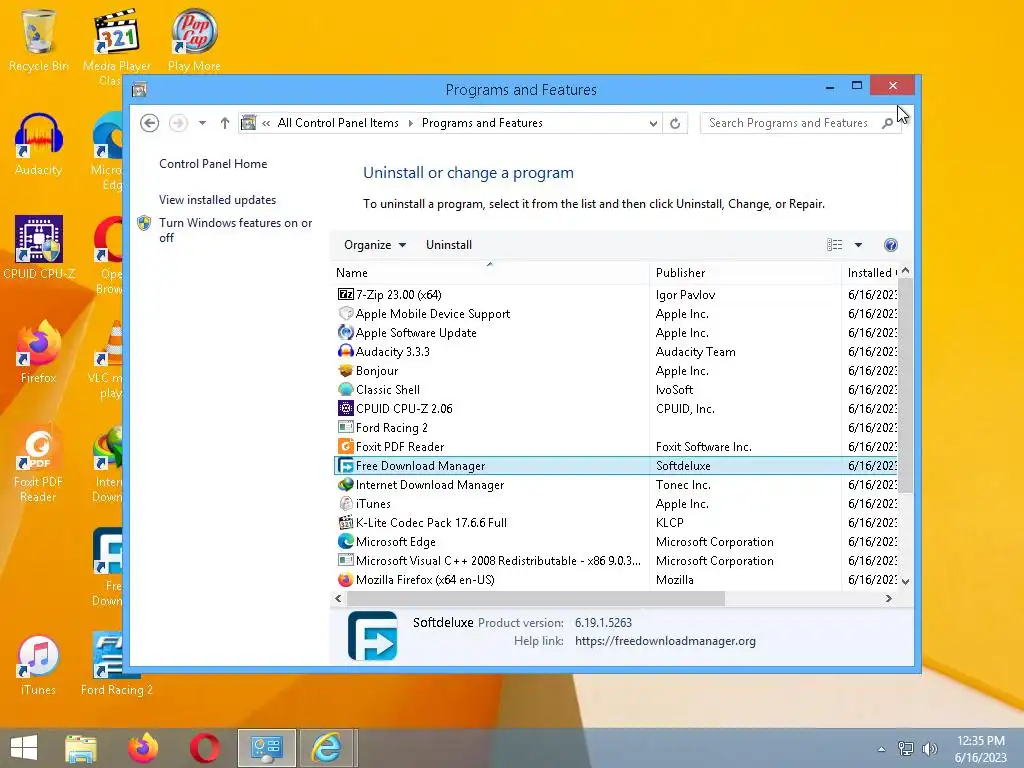Click the Classic Shell icon in list
This screenshot has height=768, width=1024.
(345, 389)
